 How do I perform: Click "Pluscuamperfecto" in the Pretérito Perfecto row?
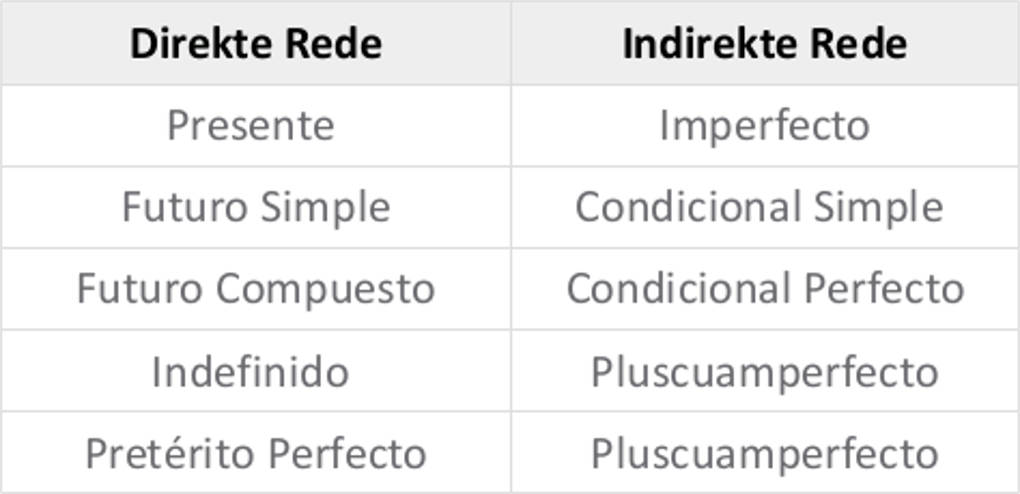click(x=765, y=454)
